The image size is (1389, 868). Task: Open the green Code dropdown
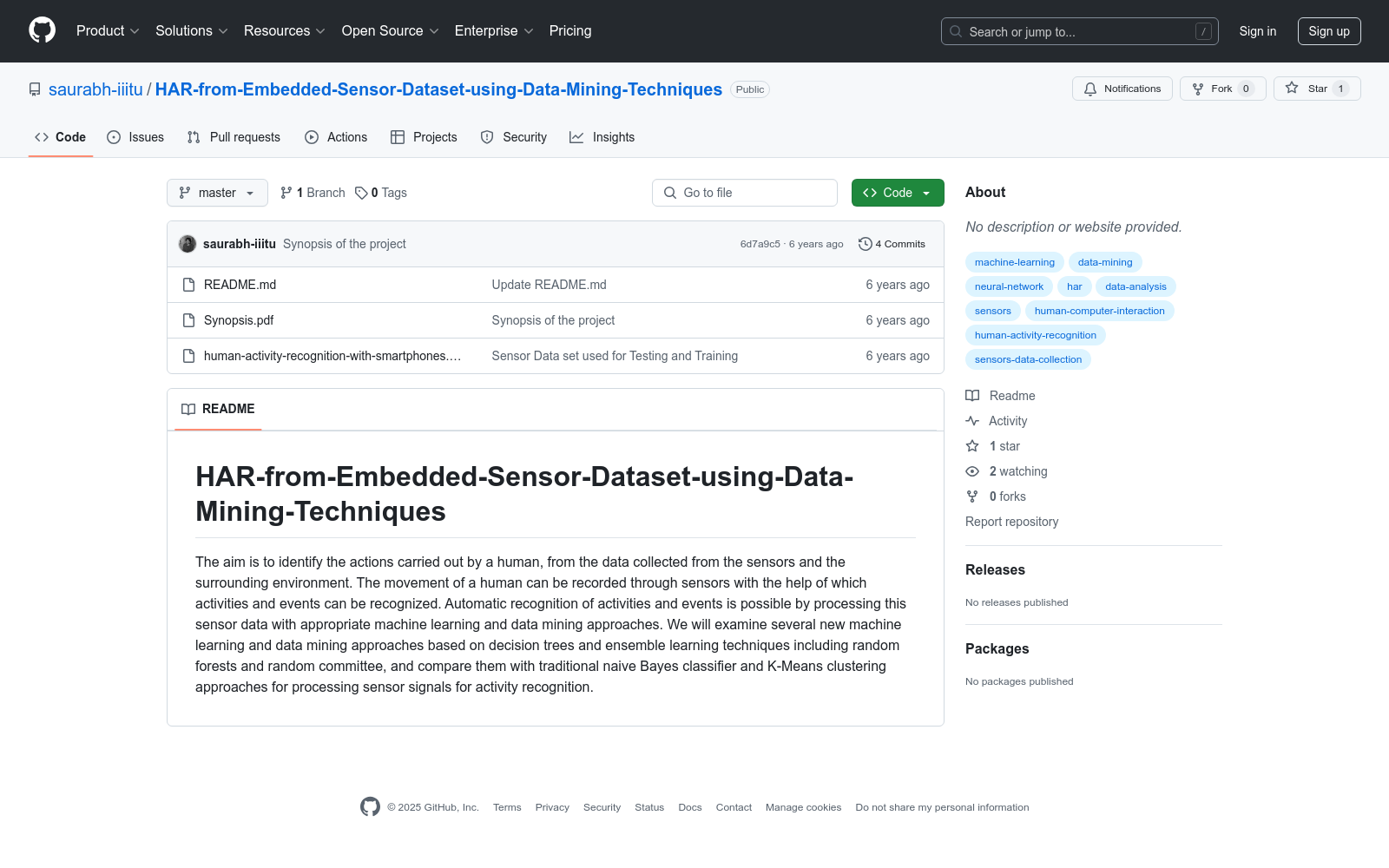click(898, 193)
